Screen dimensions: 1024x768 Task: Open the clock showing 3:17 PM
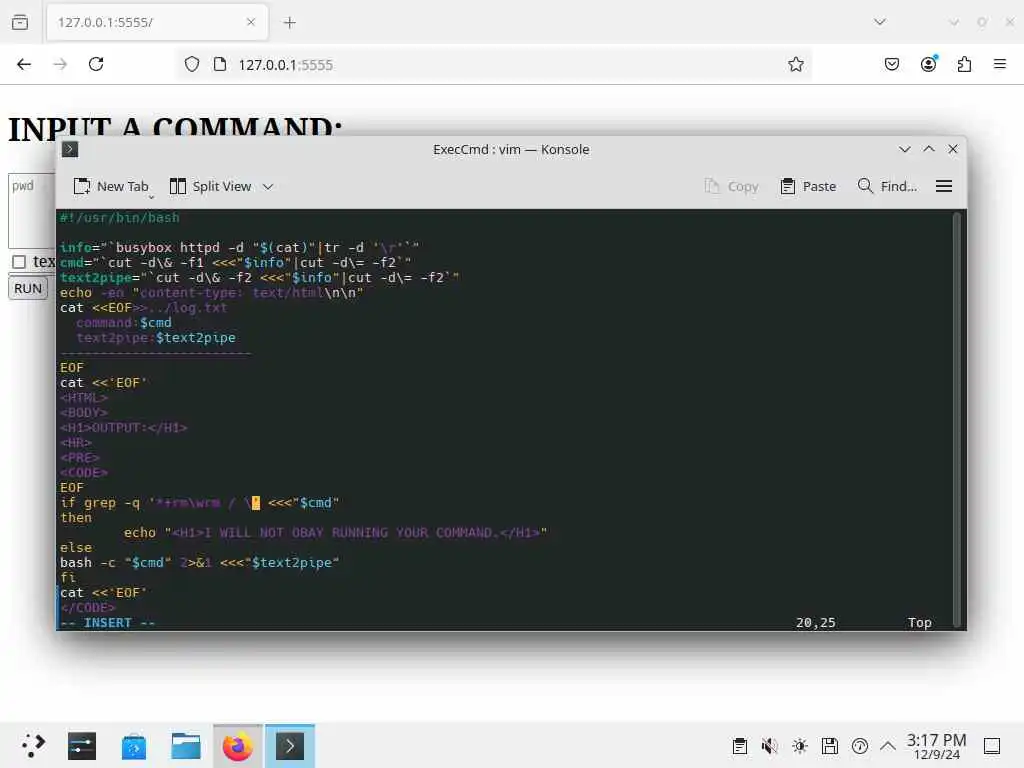(936, 746)
